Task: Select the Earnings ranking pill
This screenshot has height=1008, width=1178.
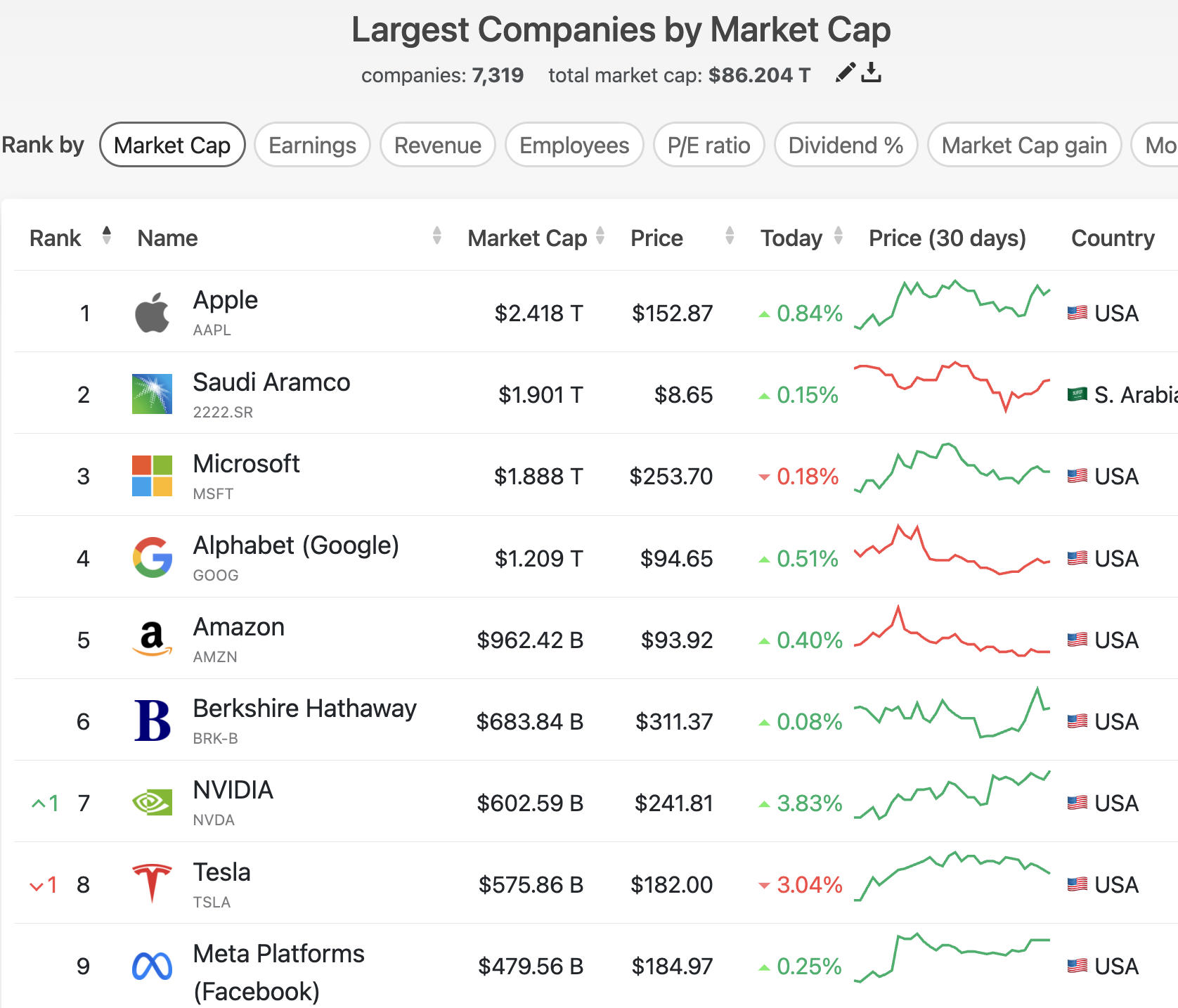Action: click(x=312, y=146)
